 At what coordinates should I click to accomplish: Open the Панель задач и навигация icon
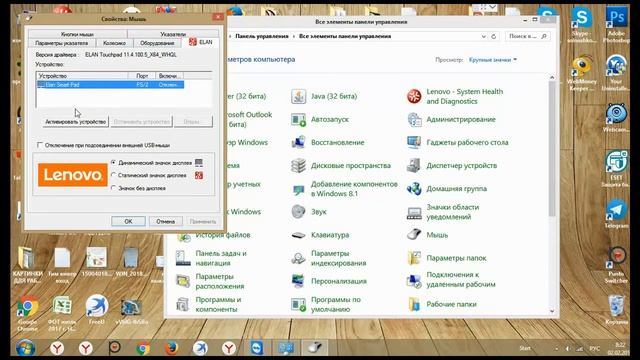tap(183, 258)
